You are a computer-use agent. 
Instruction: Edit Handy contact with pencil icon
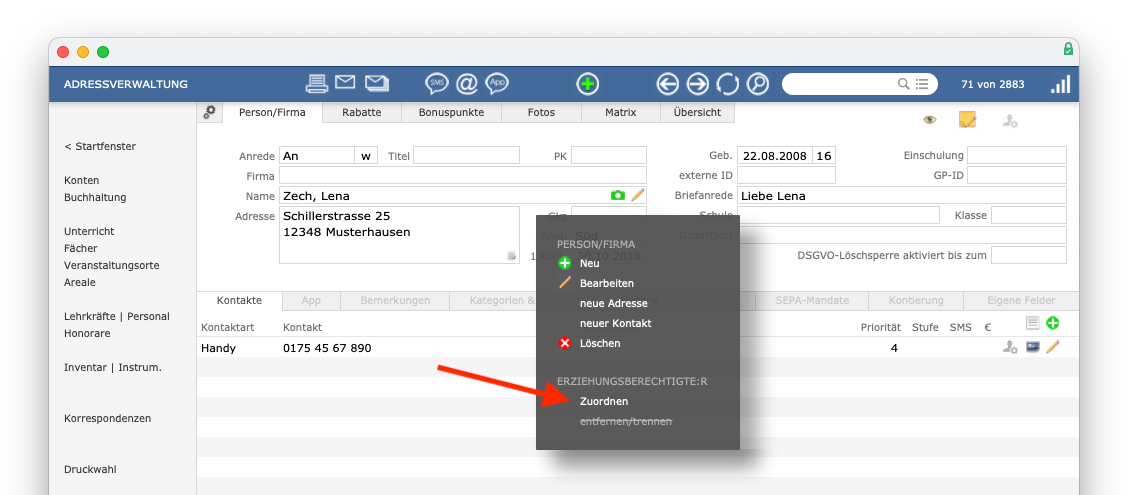(1052, 347)
